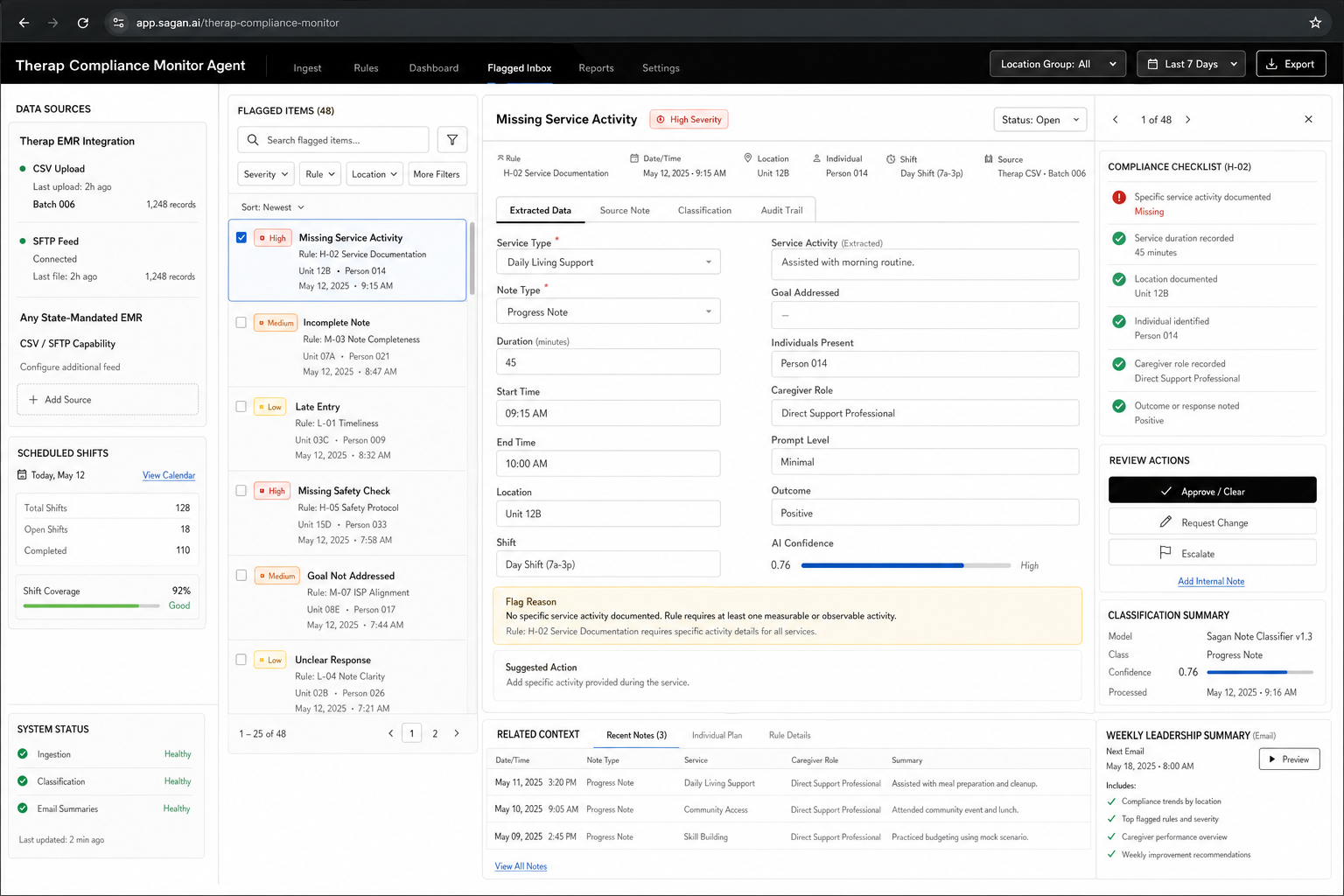The width and height of the screenshot is (1344, 896).
Task: Open the Rule filter dropdown
Action: click(x=320, y=174)
